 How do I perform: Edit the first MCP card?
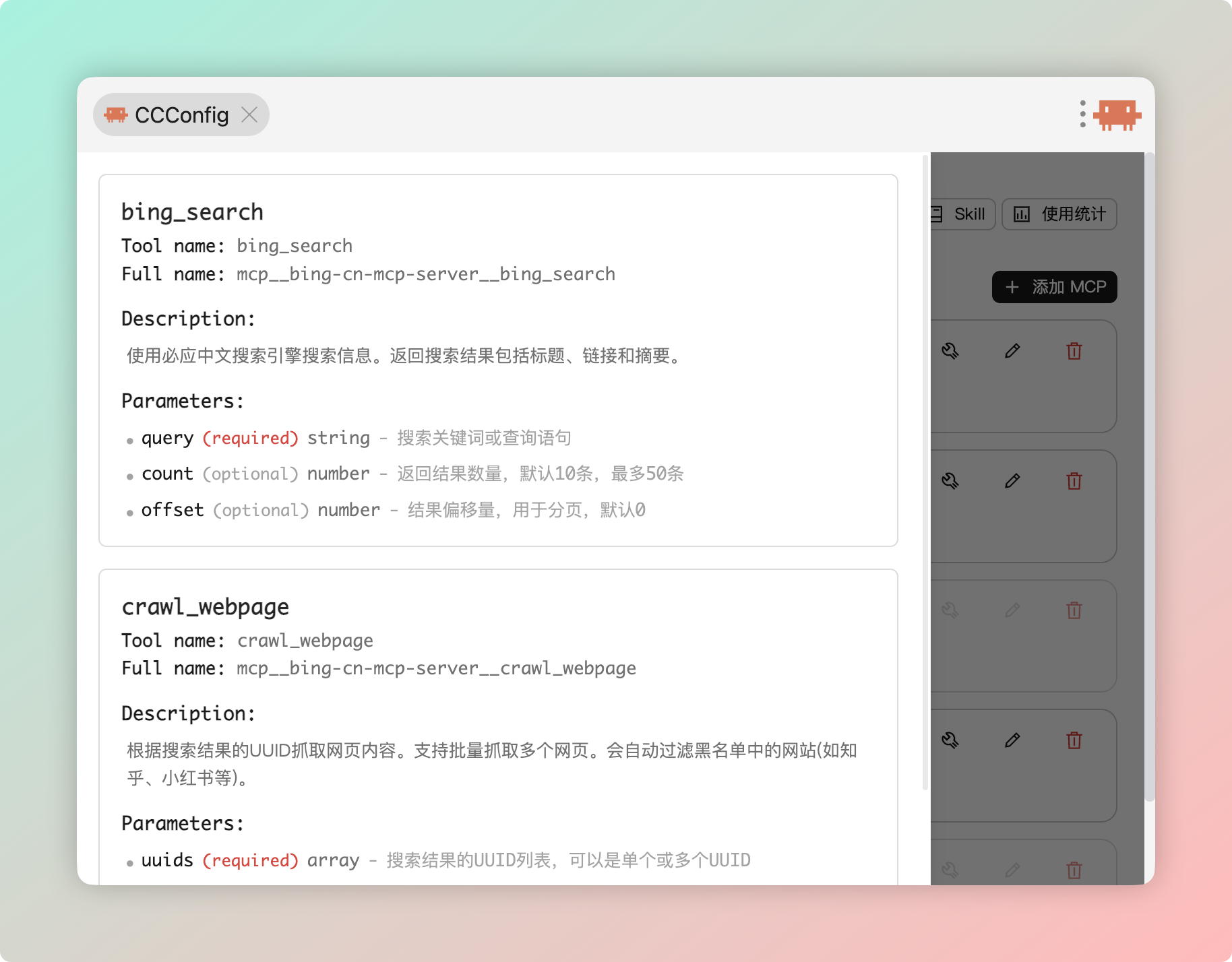point(1012,351)
